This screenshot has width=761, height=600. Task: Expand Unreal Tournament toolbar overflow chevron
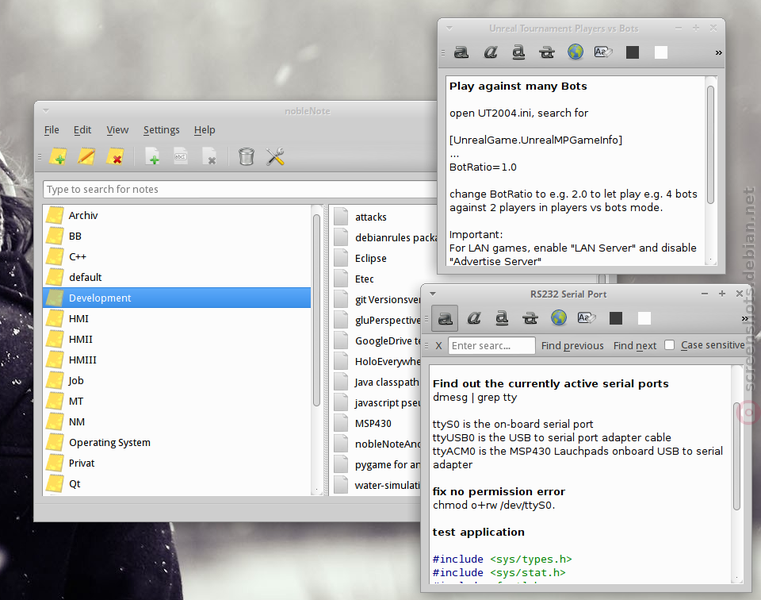pyautogui.click(x=718, y=52)
